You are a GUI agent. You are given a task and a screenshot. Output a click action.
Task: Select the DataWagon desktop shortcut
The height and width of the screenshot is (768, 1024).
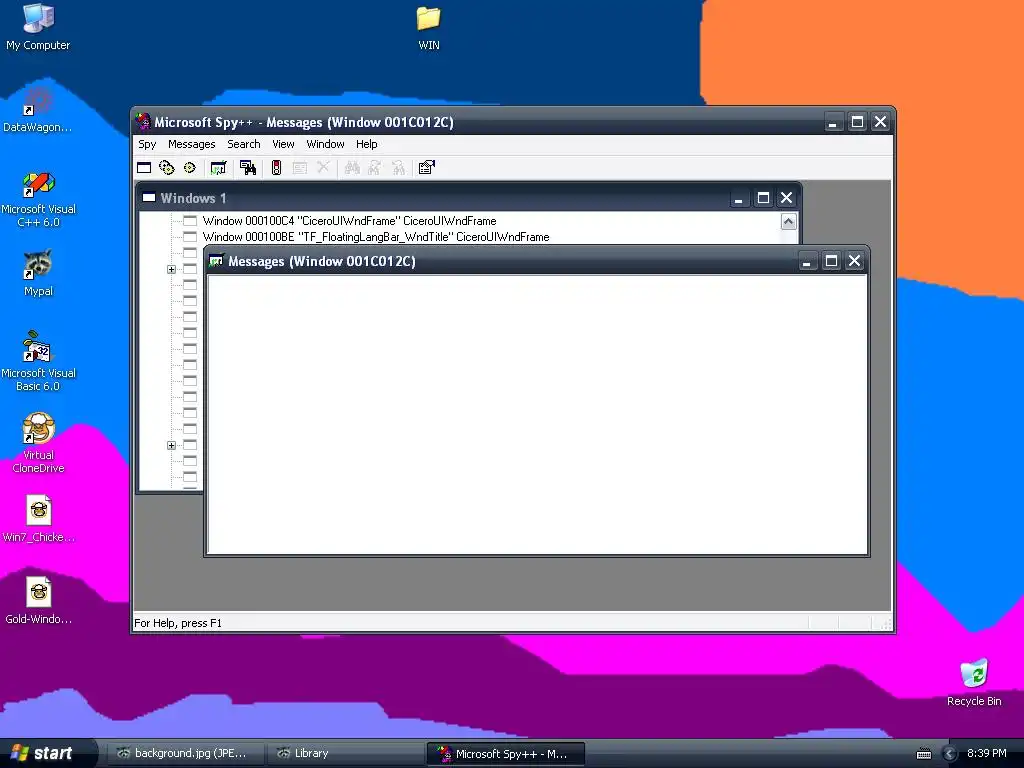click(x=37, y=110)
